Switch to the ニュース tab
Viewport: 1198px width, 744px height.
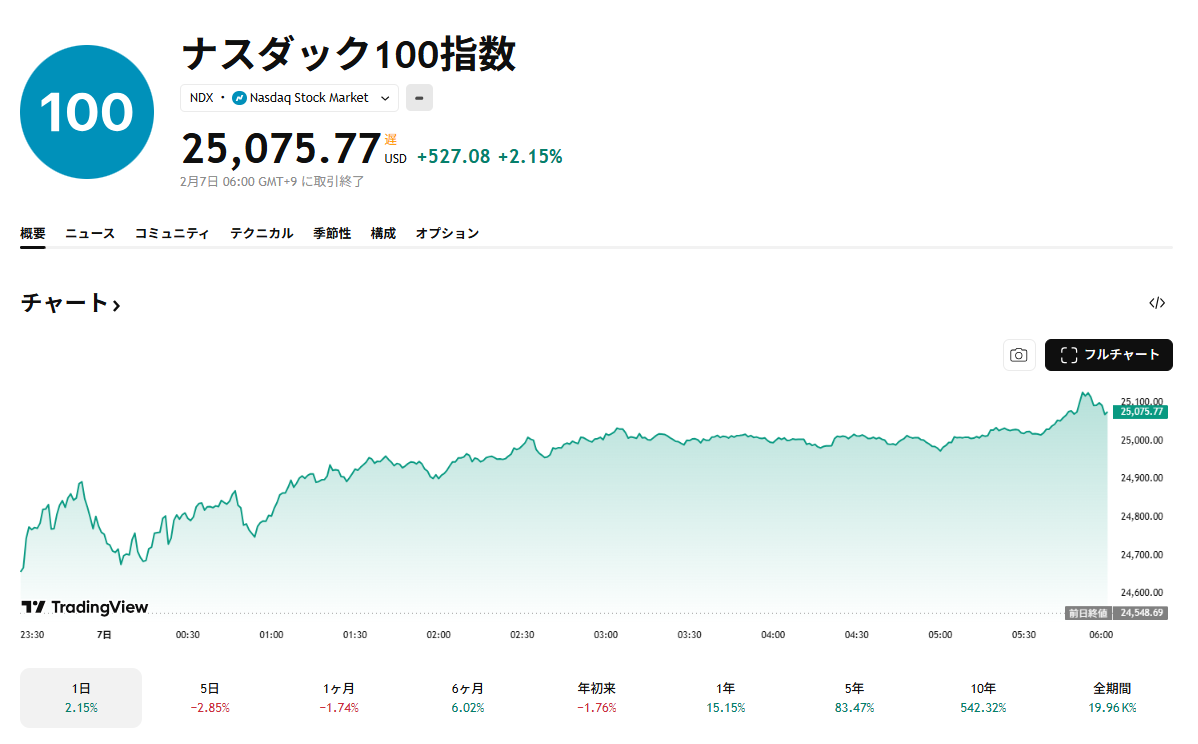(90, 233)
